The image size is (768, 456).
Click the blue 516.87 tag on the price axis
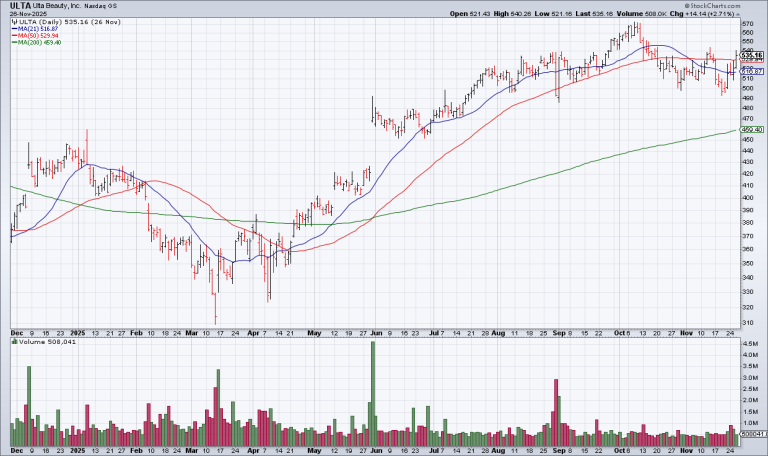pyautogui.click(x=752, y=72)
